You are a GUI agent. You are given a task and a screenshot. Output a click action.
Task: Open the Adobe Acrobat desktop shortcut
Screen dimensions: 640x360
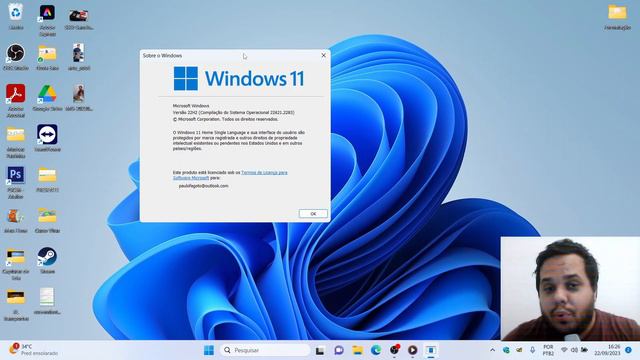tap(16, 100)
